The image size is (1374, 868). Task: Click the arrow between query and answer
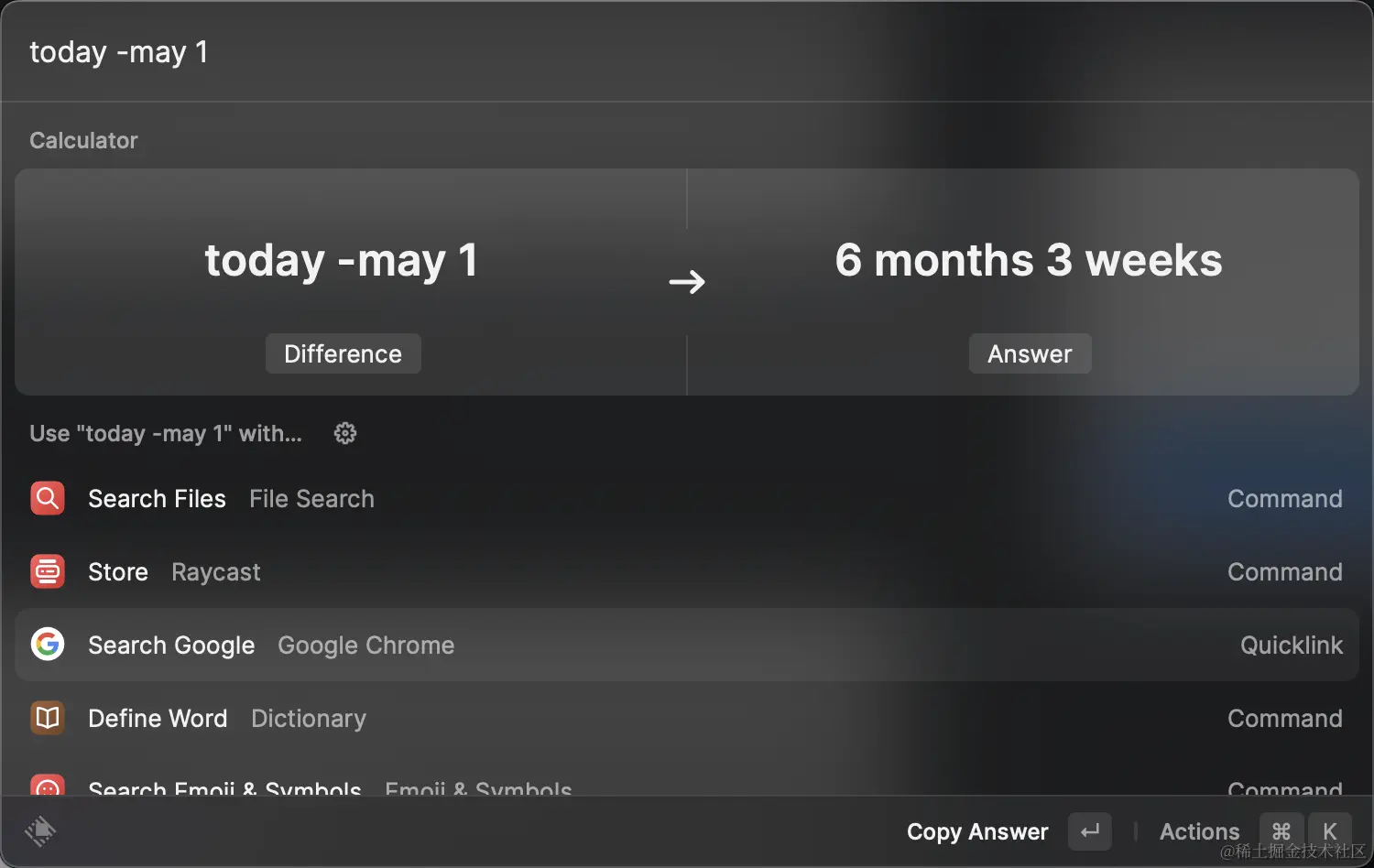pos(687,281)
